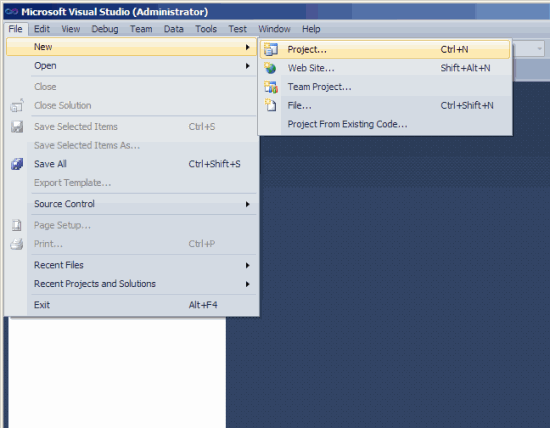
Task: Click the Page Setup icon
Action: pos(17,225)
